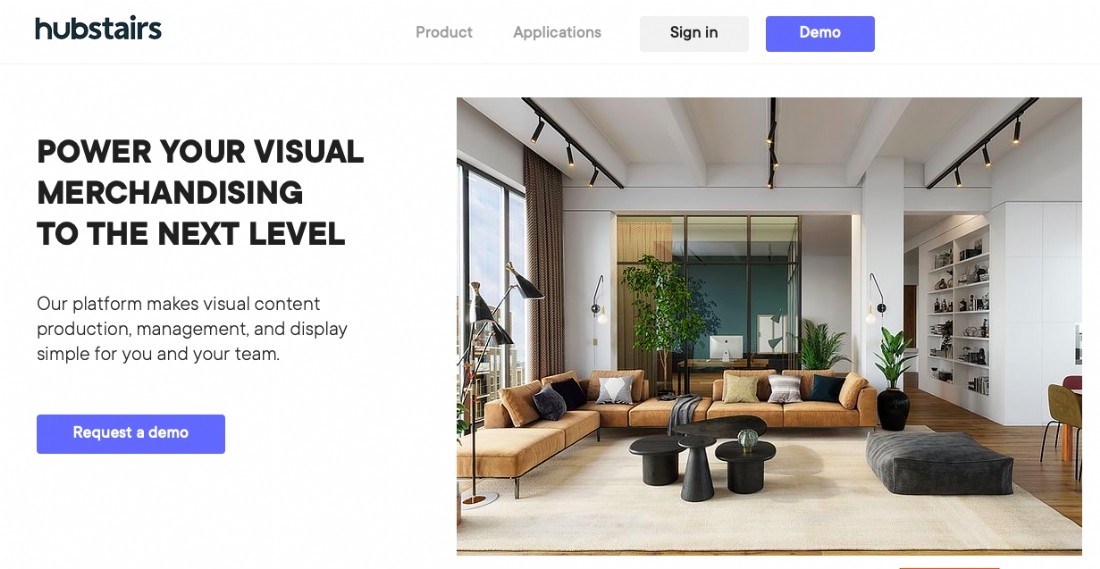Click the black round coffee tables
The image size is (1100, 569).
tap(702, 457)
